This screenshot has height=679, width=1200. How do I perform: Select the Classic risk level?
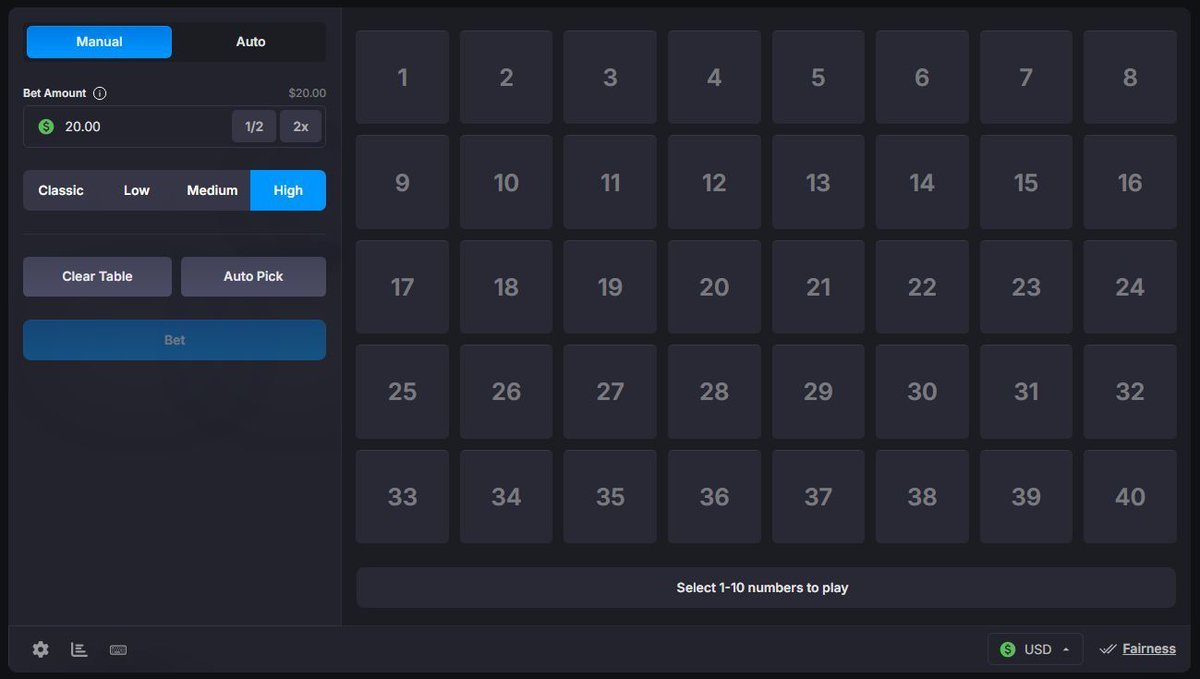[x=61, y=190]
